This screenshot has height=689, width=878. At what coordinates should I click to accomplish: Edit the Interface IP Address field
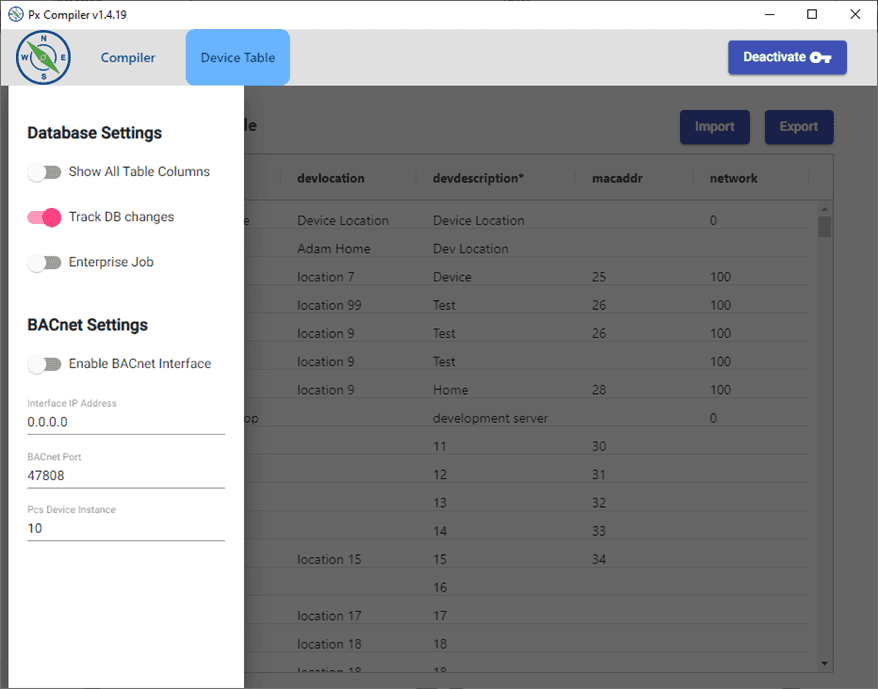tap(125, 422)
